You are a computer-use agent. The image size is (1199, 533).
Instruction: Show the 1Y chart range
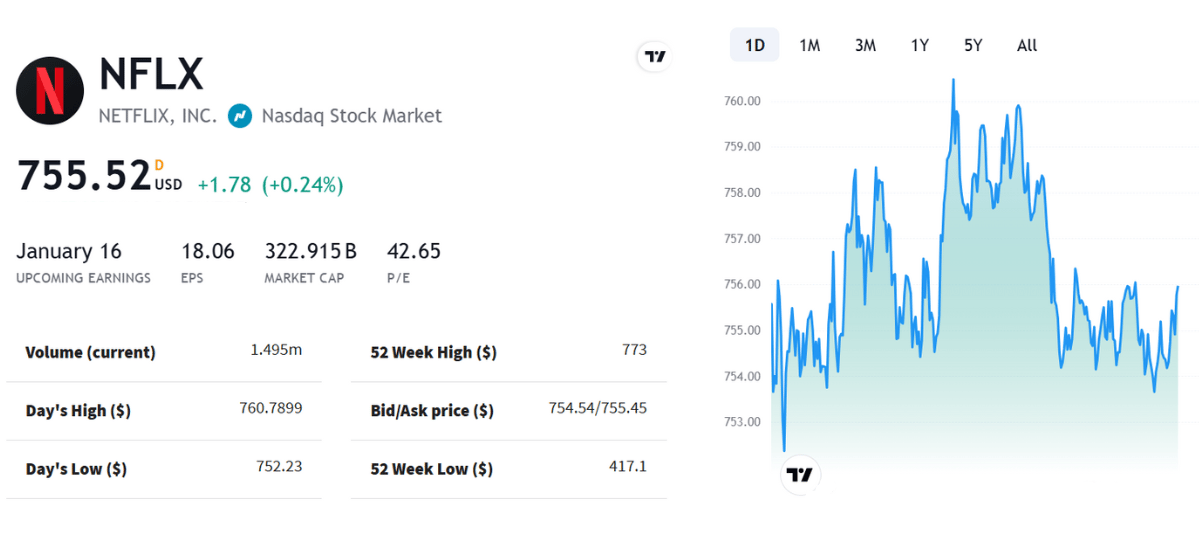[x=919, y=45]
